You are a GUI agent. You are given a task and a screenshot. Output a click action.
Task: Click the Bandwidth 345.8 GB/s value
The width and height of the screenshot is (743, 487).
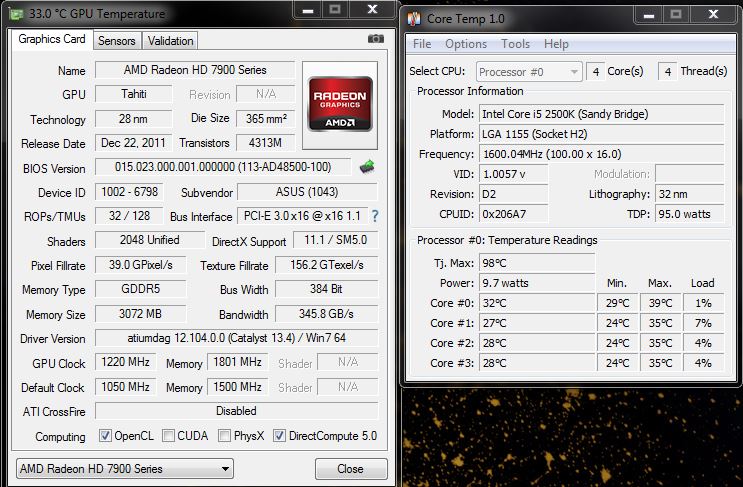(x=326, y=314)
